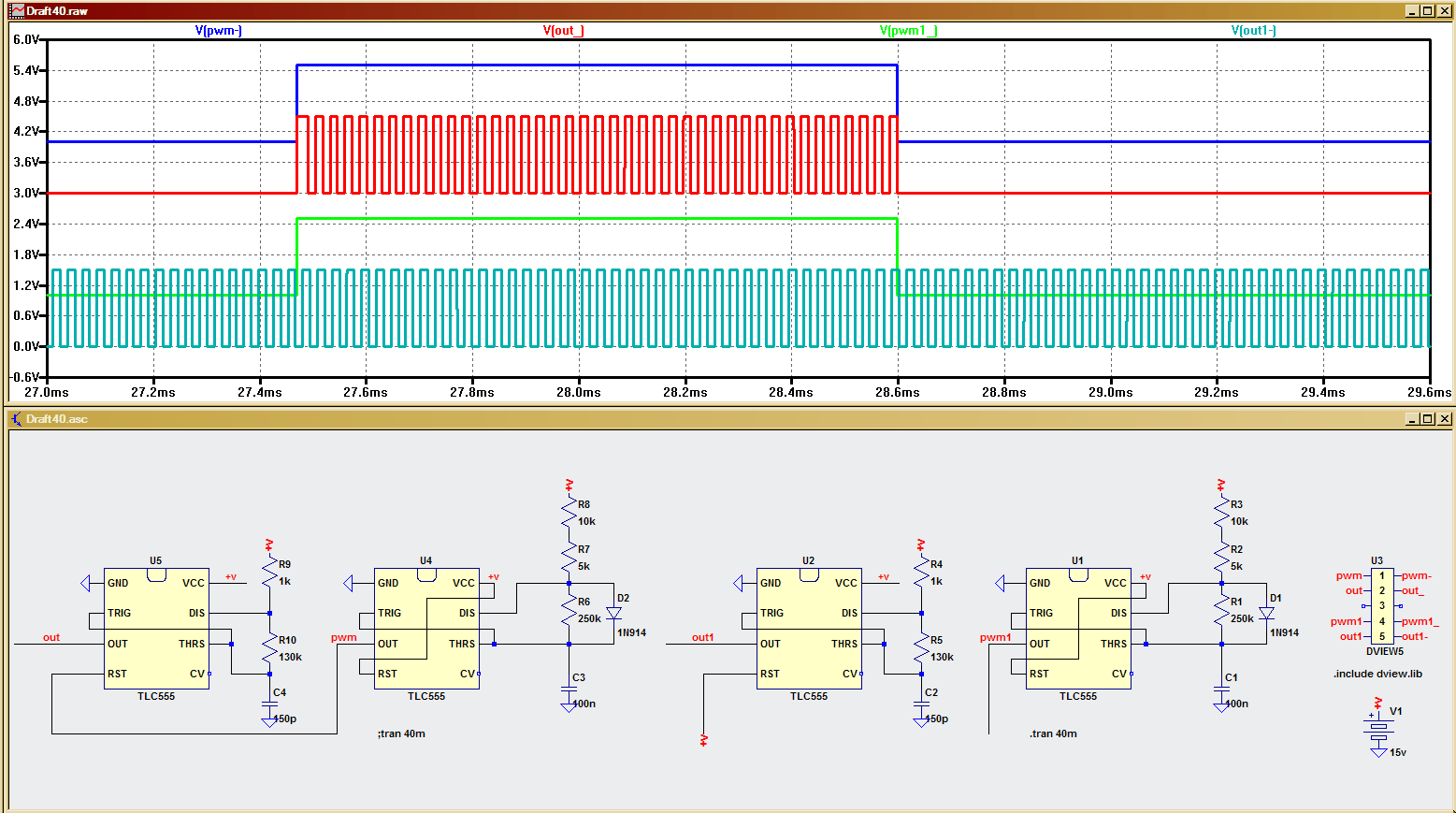1456x813 pixels.
Task: Click the 'out1' net label near U2
Action: tap(702, 637)
